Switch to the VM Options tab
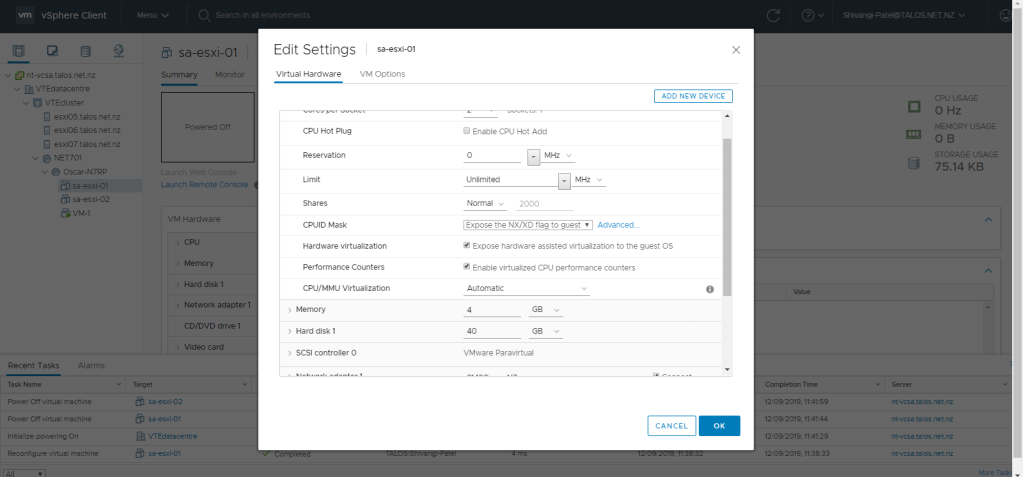The width and height of the screenshot is (1023, 477). click(381, 74)
